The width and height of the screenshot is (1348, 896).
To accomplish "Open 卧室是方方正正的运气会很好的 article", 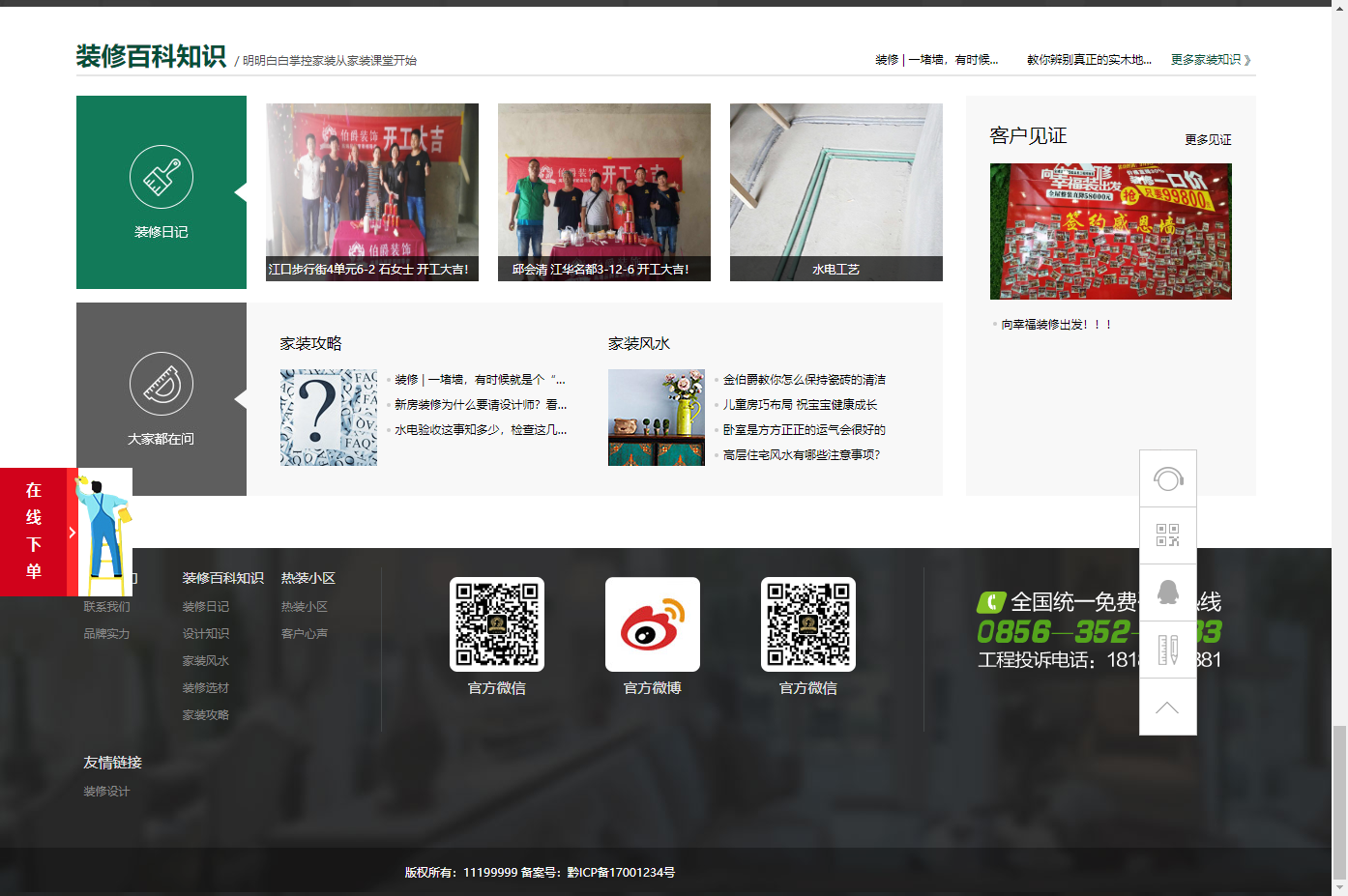I will [805, 430].
